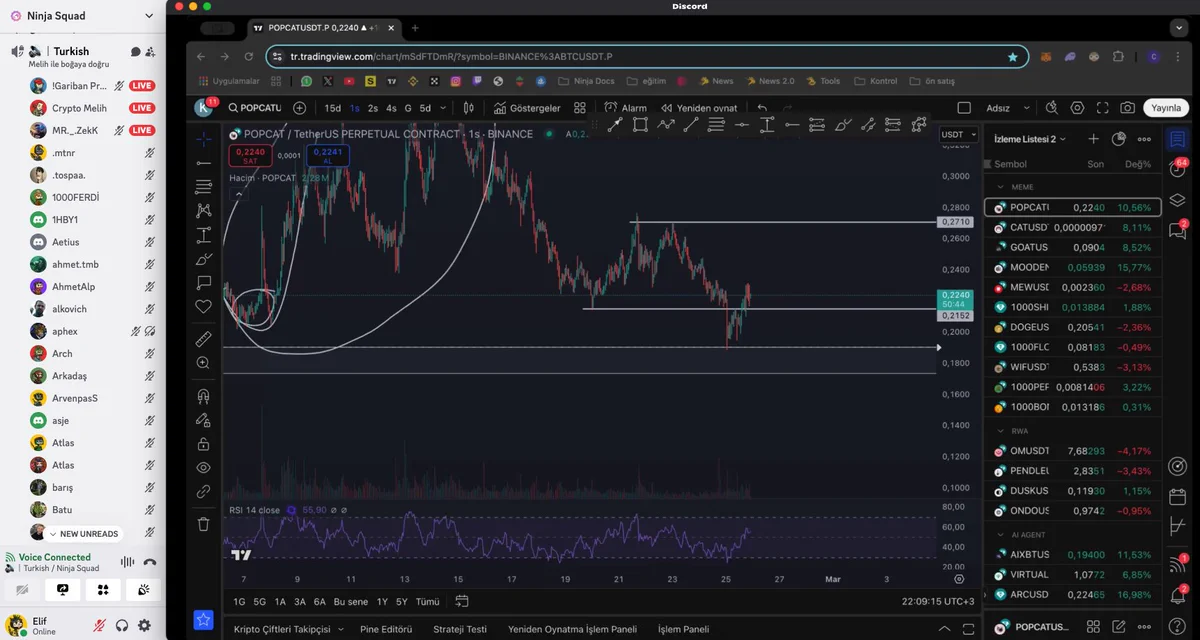
Task: Open Yeniden Oynatma İşlem Paneli tab
Action: tap(572, 629)
